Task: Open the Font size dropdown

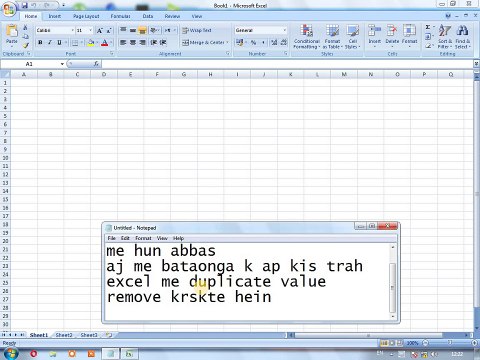Action: click(90, 30)
